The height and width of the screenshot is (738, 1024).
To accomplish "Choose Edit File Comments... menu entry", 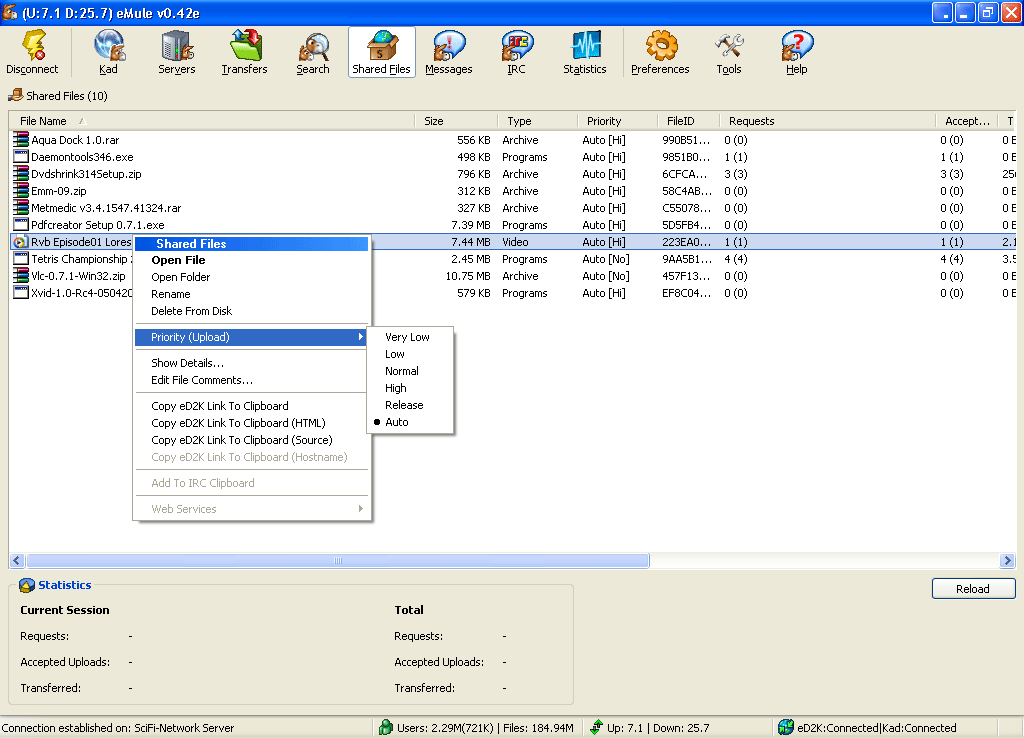I will [x=251, y=379].
